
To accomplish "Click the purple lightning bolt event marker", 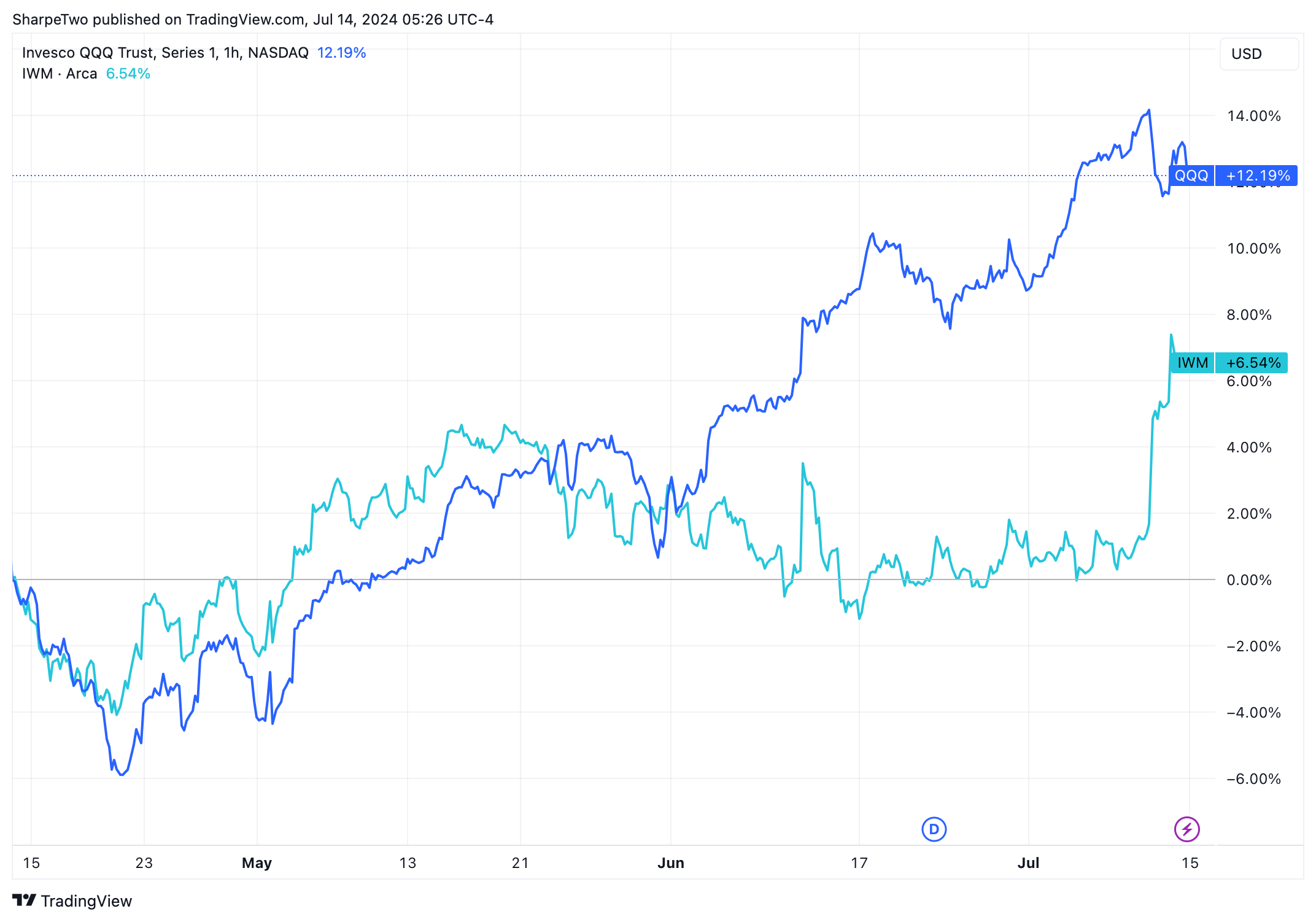I will point(1186,829).
